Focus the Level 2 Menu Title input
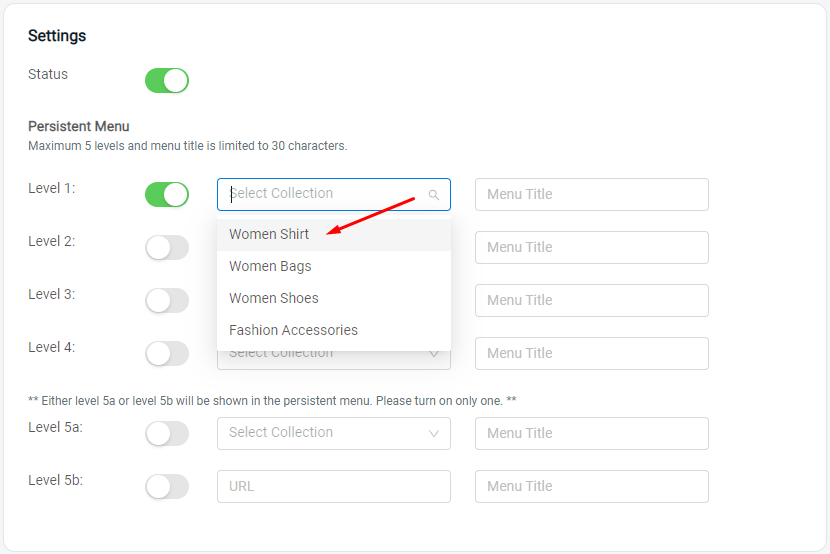The image size is (830, 554). tap(591, 247)
